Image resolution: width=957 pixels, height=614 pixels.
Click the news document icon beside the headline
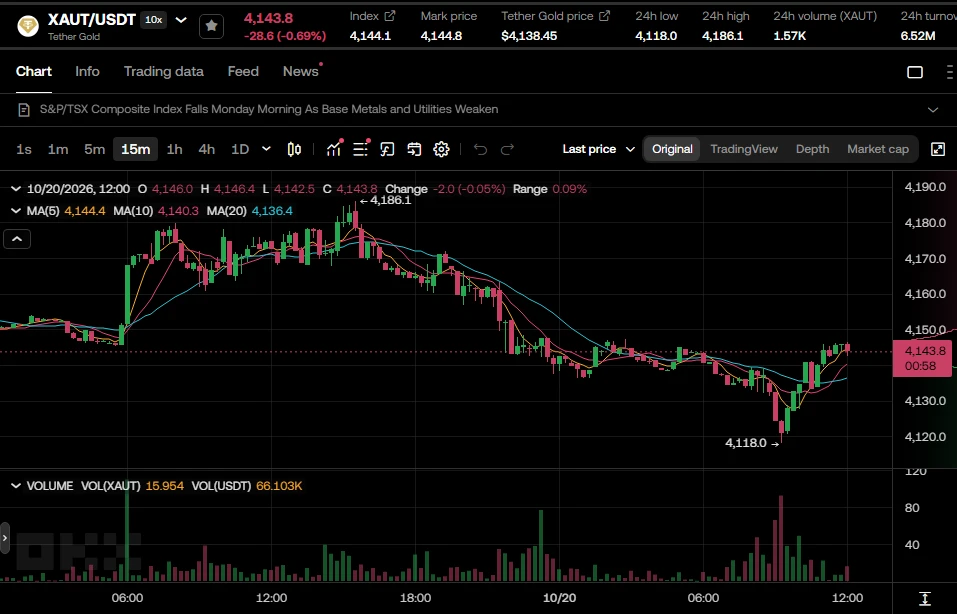[x=24, y=110]
